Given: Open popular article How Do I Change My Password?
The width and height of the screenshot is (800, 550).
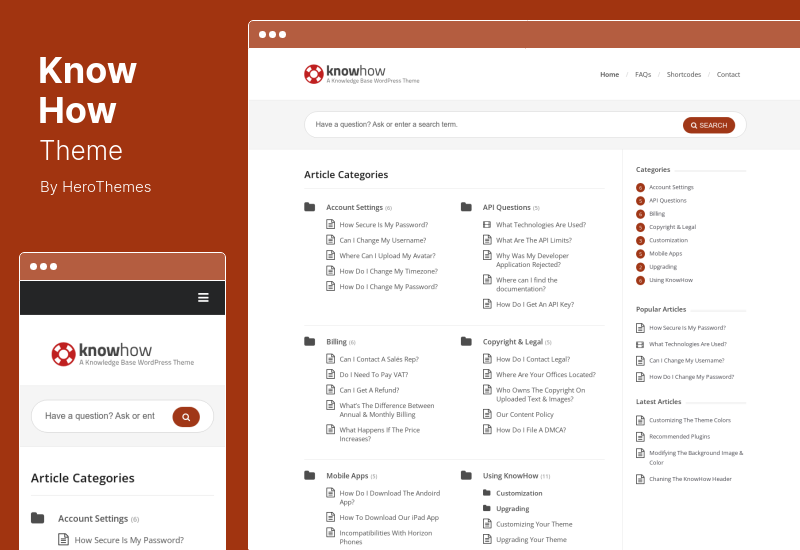Looking at the screenshot, I should pos(691,377).
